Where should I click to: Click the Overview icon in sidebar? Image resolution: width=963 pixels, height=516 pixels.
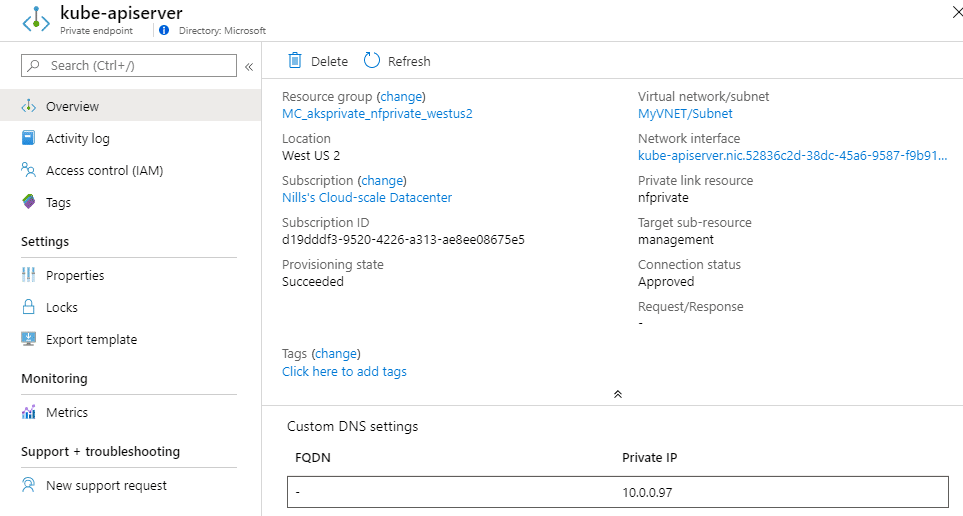[x=28, y=106]
